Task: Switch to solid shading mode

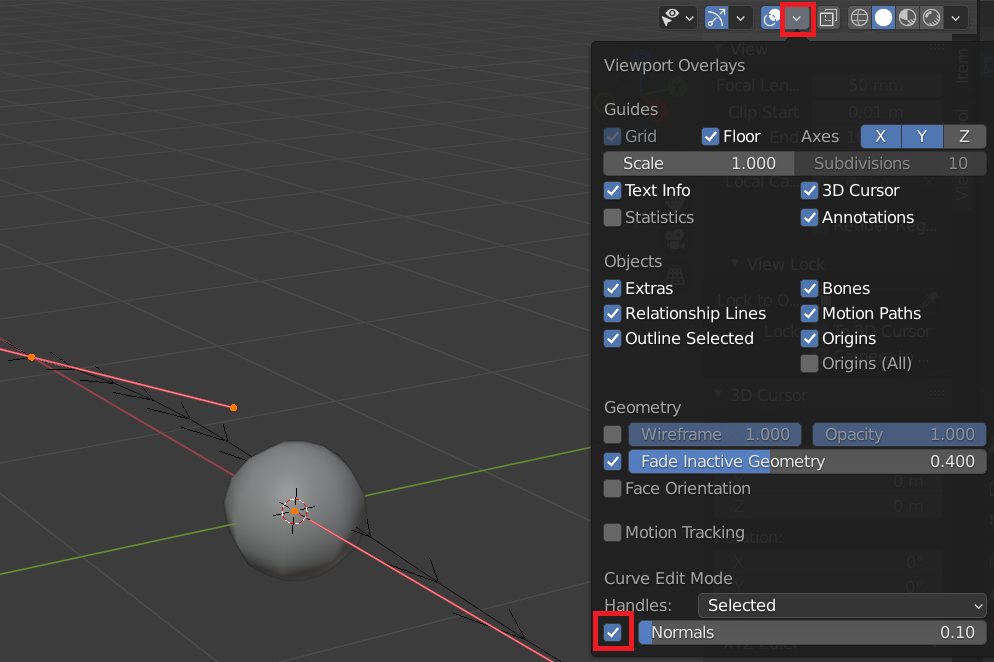Action: (883, 18)
